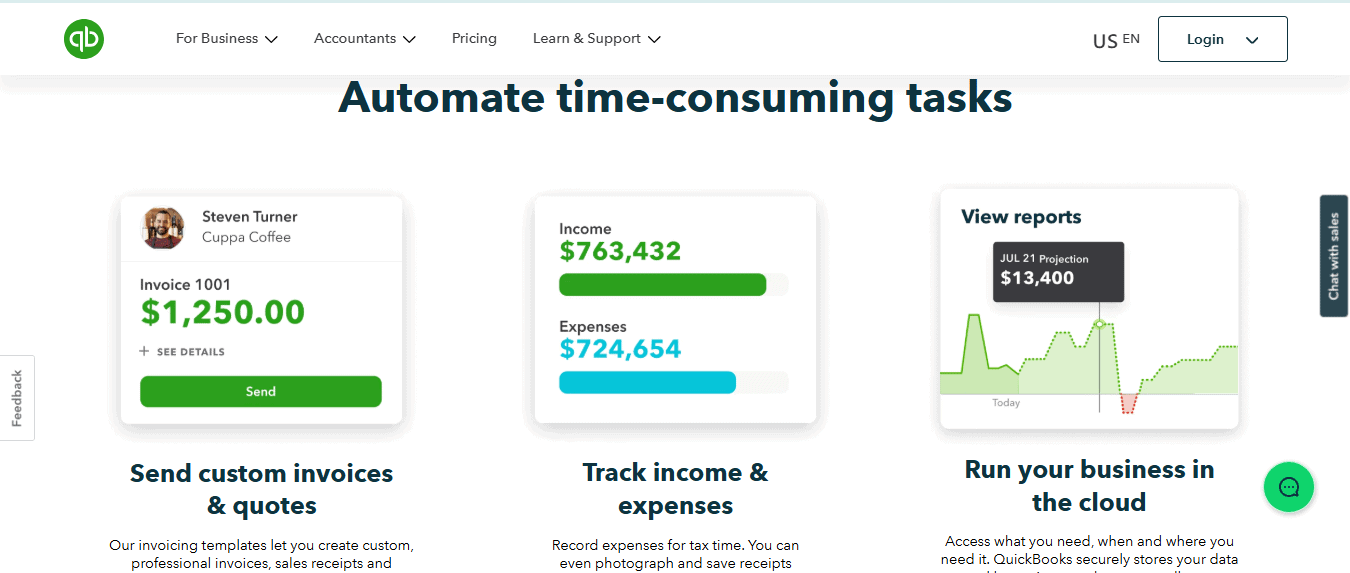Select the US EN region selector
The width and height of the screenshot is (1350, 573).
[x=1116, y=40]
